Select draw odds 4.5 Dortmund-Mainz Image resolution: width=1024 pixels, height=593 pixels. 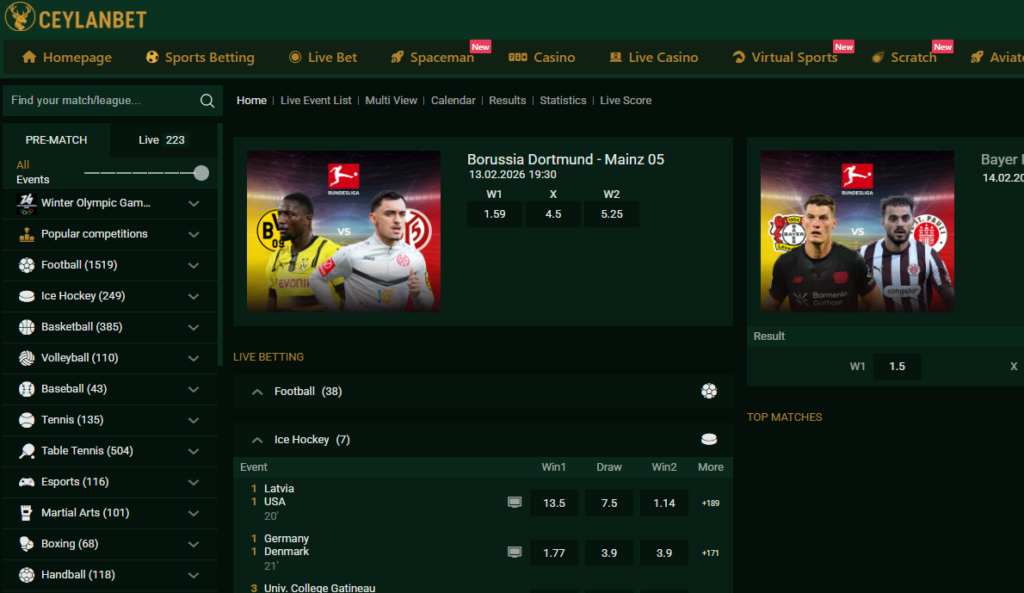[553, 214]
